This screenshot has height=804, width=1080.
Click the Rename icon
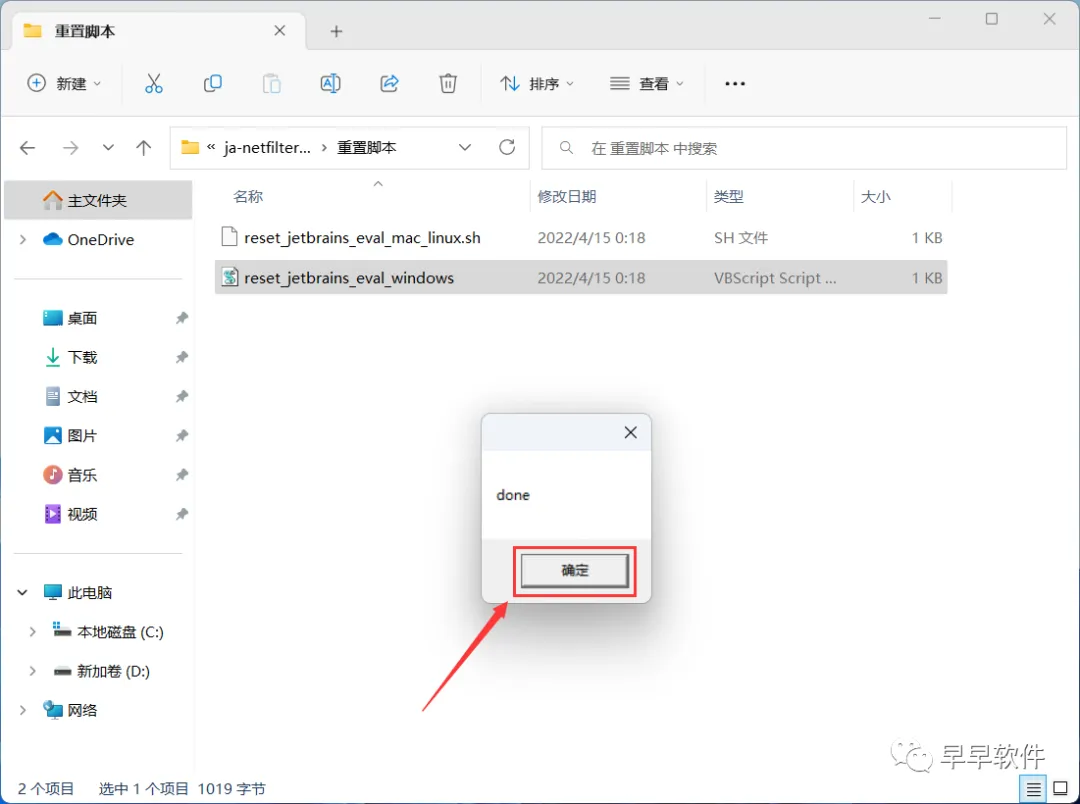331,83
